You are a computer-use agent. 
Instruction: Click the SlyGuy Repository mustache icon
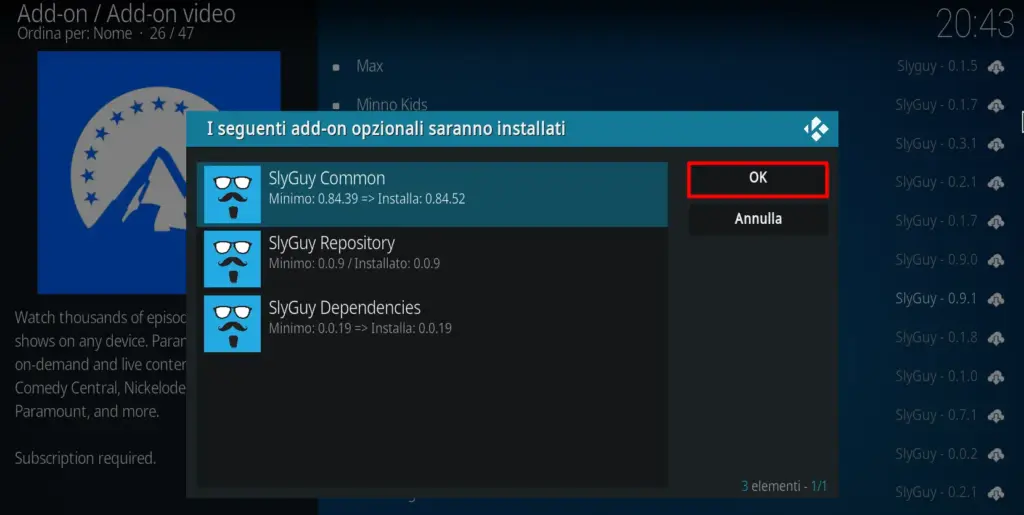pos(232,259)
